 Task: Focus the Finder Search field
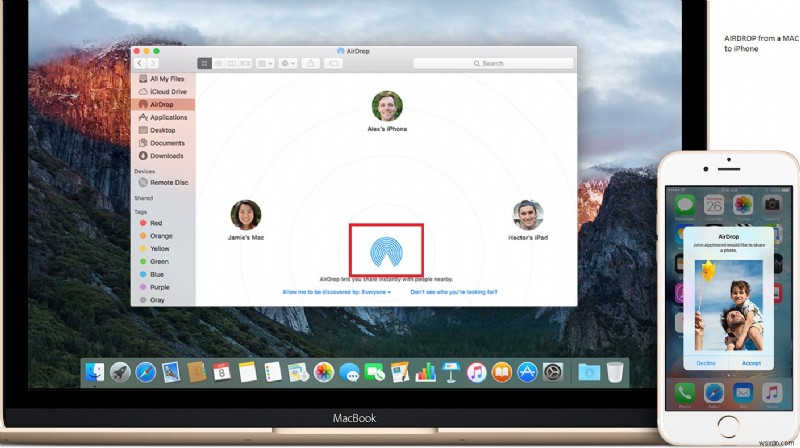(x=493, y=63)
